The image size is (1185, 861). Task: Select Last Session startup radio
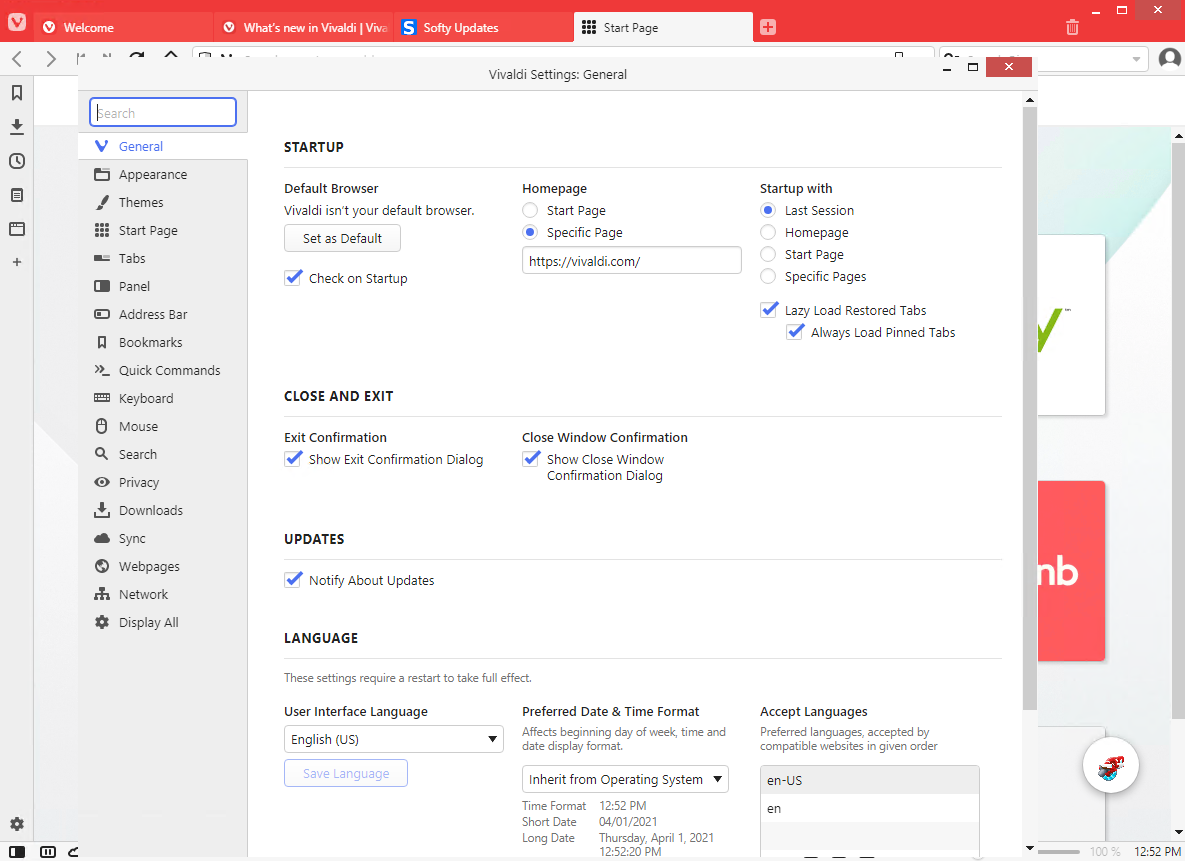tap(768, 210)
